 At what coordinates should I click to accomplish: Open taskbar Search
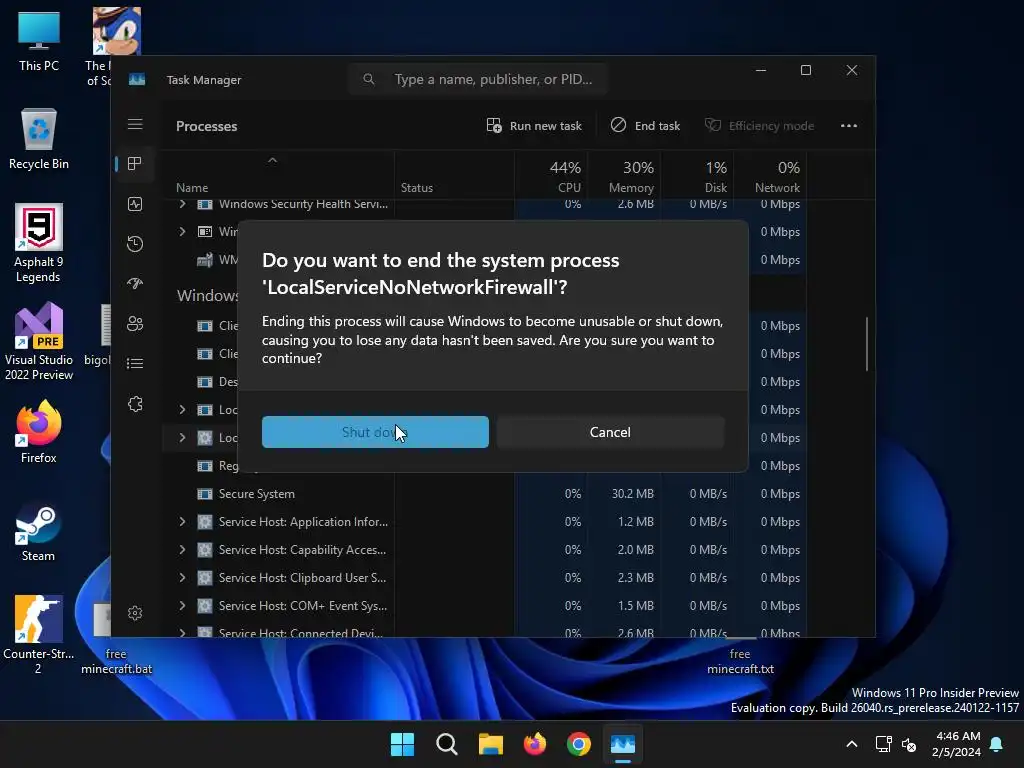447,744
